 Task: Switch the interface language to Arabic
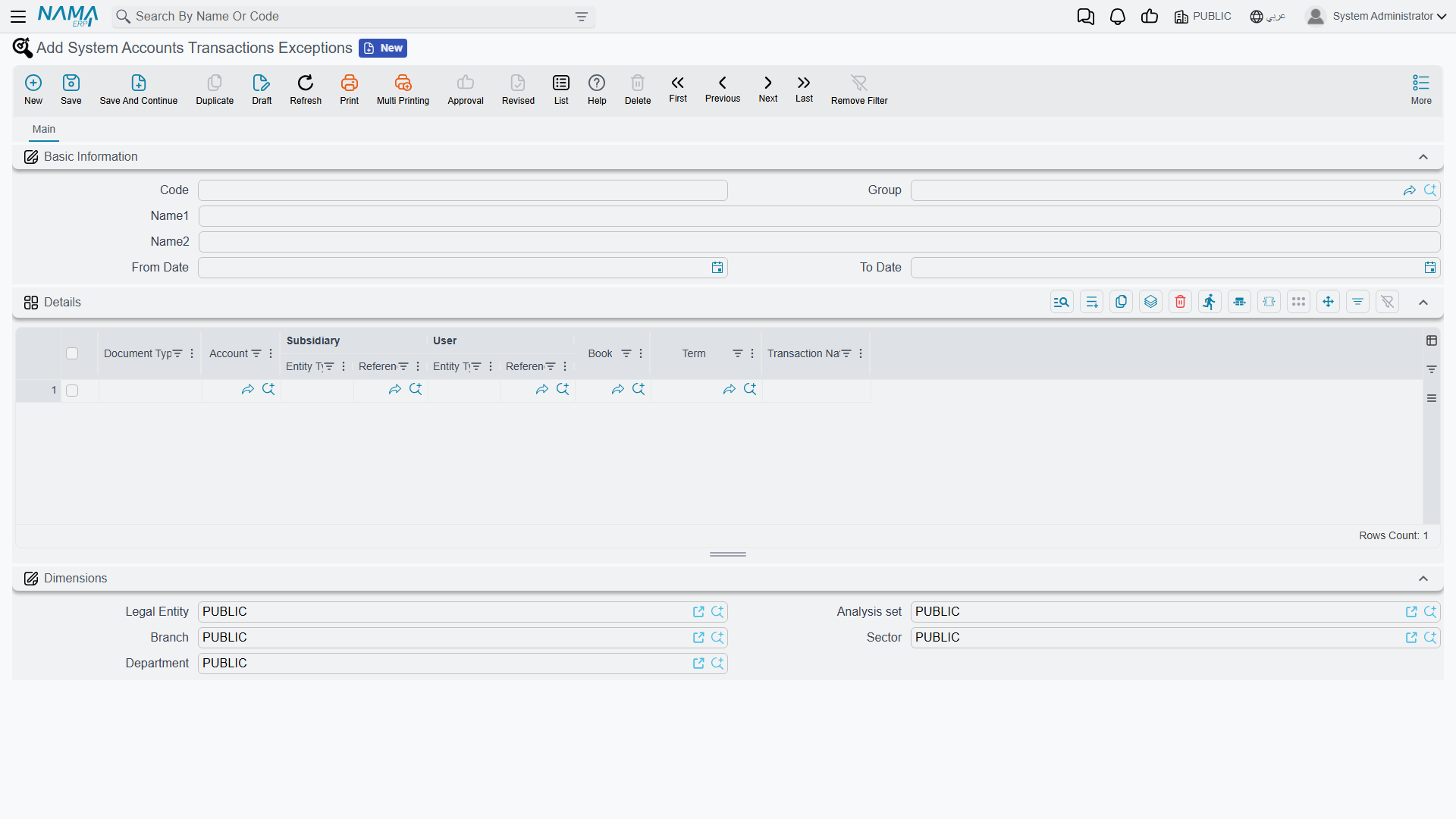(1268, 17)
